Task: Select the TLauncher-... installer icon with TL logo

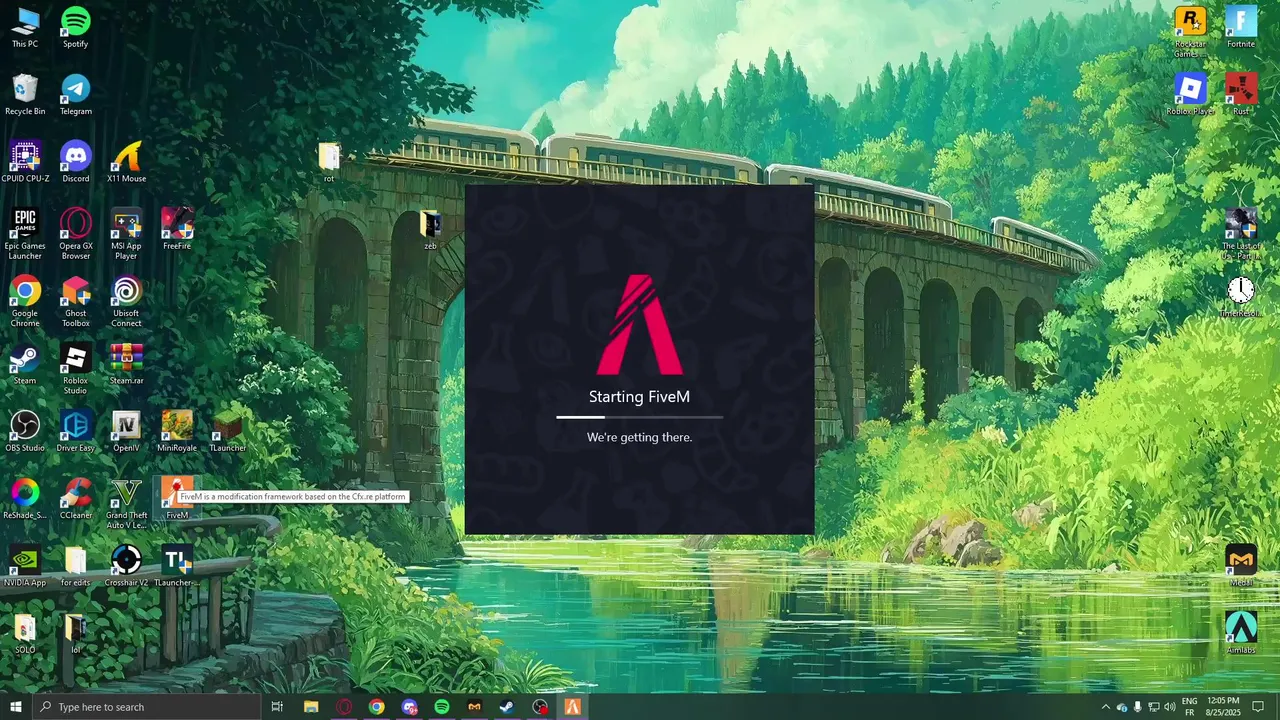Action: point(177,565)
